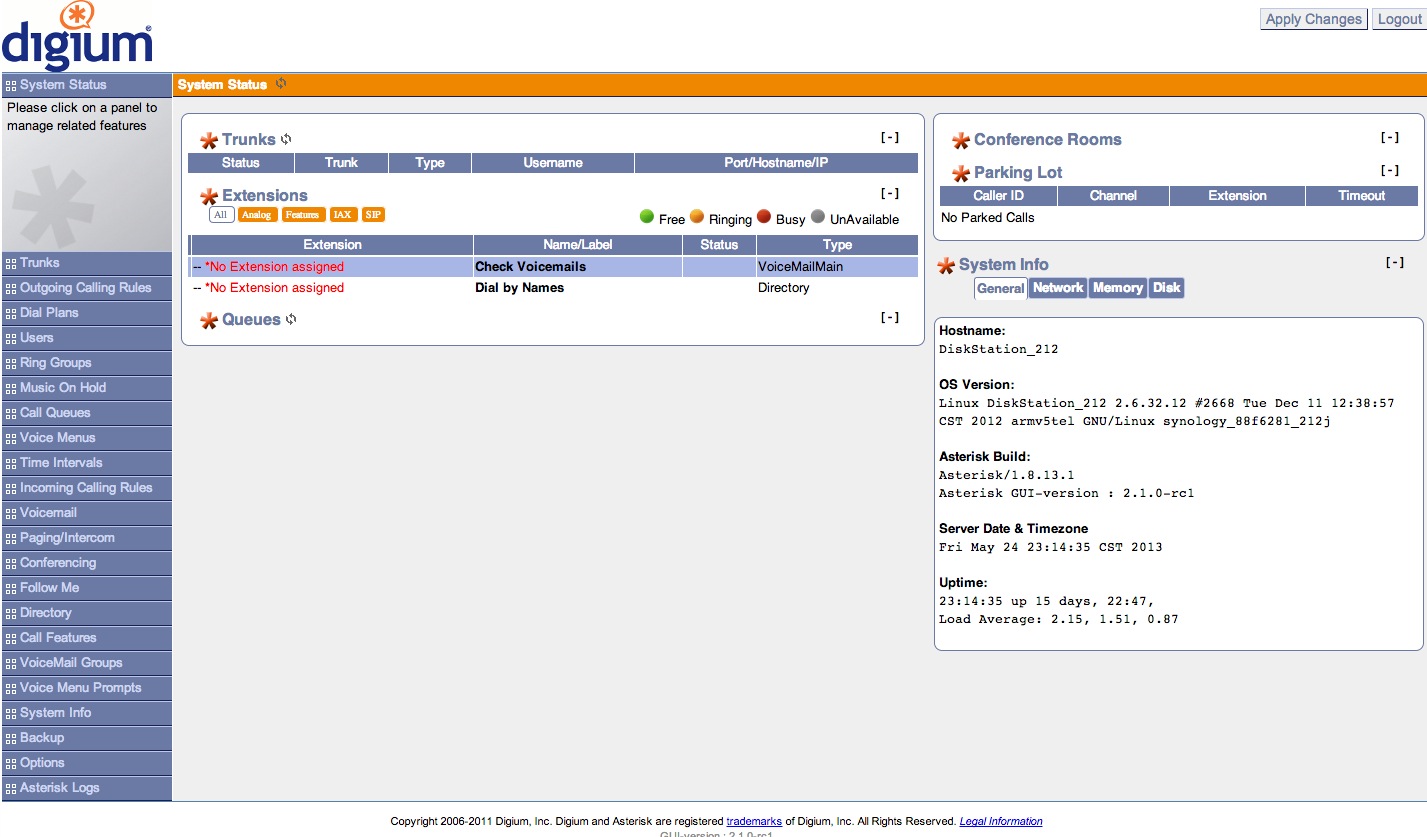Open Follow Me in the sidebar

point(87,588)
